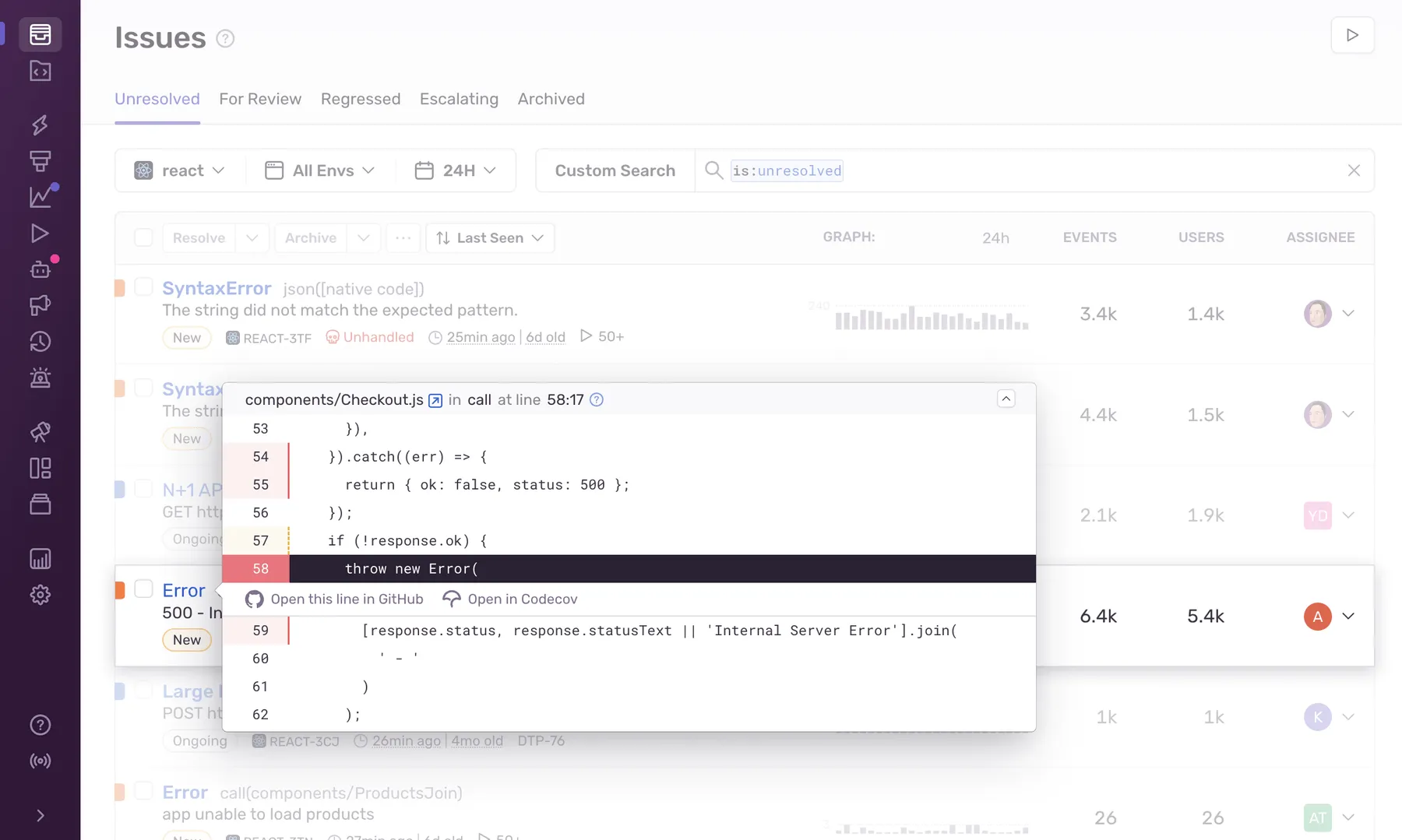The image size is (1402, 840).
Task: Expand the Last Seen sort dropdown
Action: pos(489,237)
